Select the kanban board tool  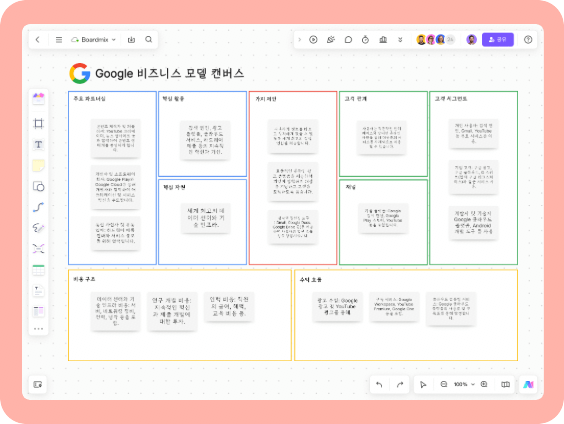point(38,311)
